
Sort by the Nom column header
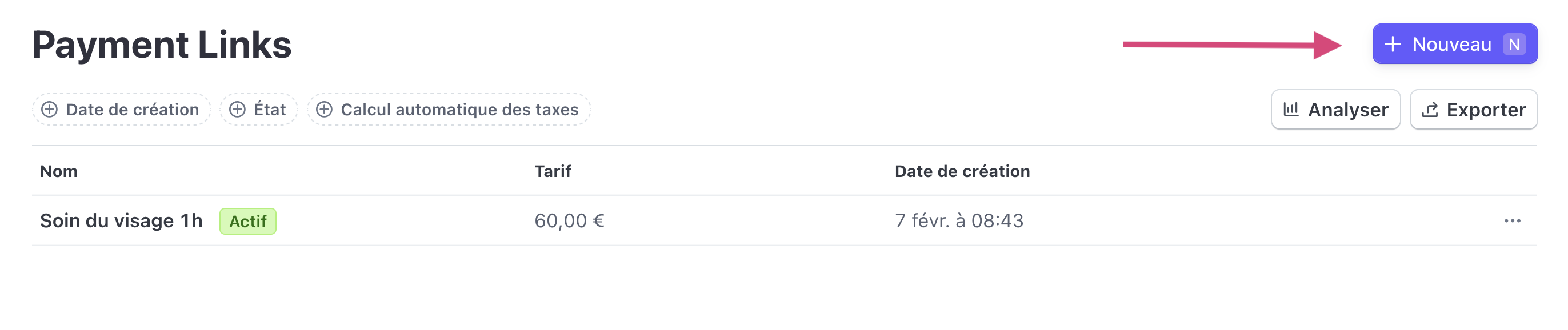point(59,171)
